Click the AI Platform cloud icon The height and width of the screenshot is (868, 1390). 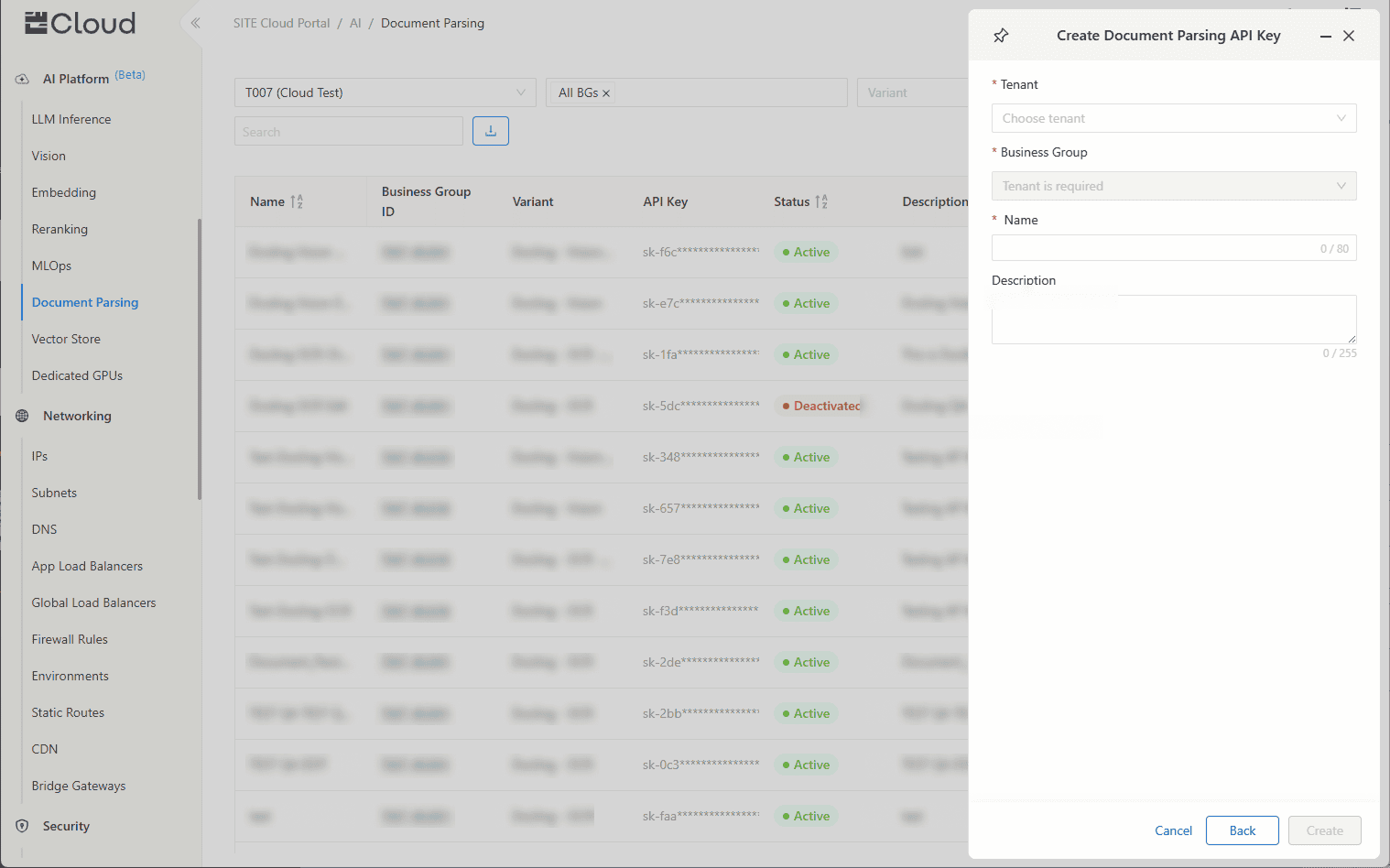tap(22, 79)
